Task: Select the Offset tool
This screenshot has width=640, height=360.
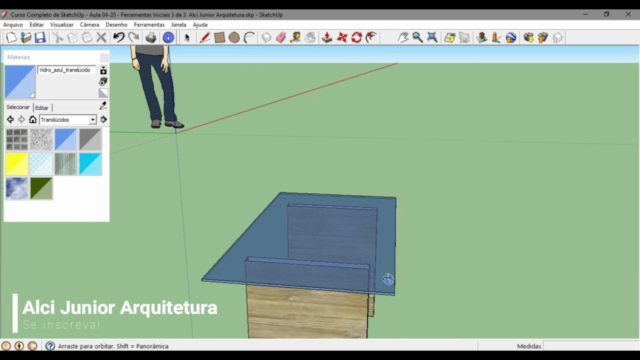Action: click(371, 38)
